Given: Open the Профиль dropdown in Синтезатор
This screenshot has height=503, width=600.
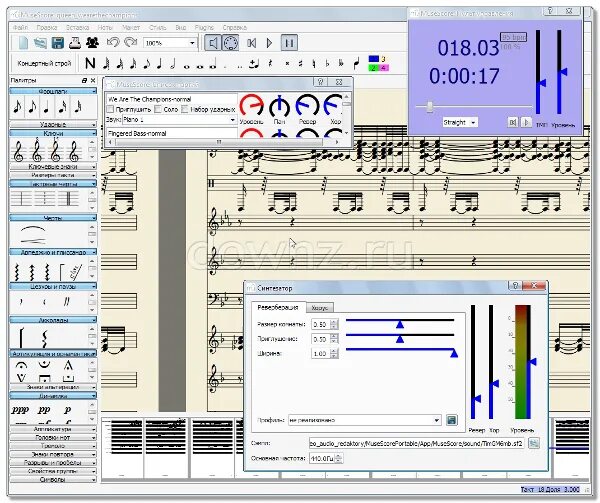Looking at the screenshot, I should pyautogui.click(x=365, y=420).
